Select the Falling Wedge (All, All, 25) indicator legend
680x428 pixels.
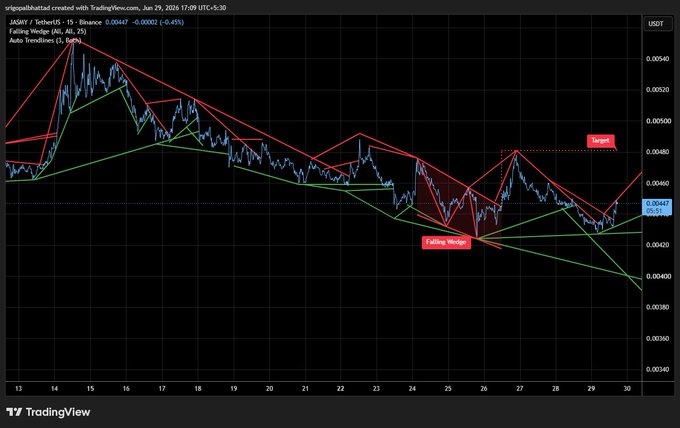coord(48,31)
